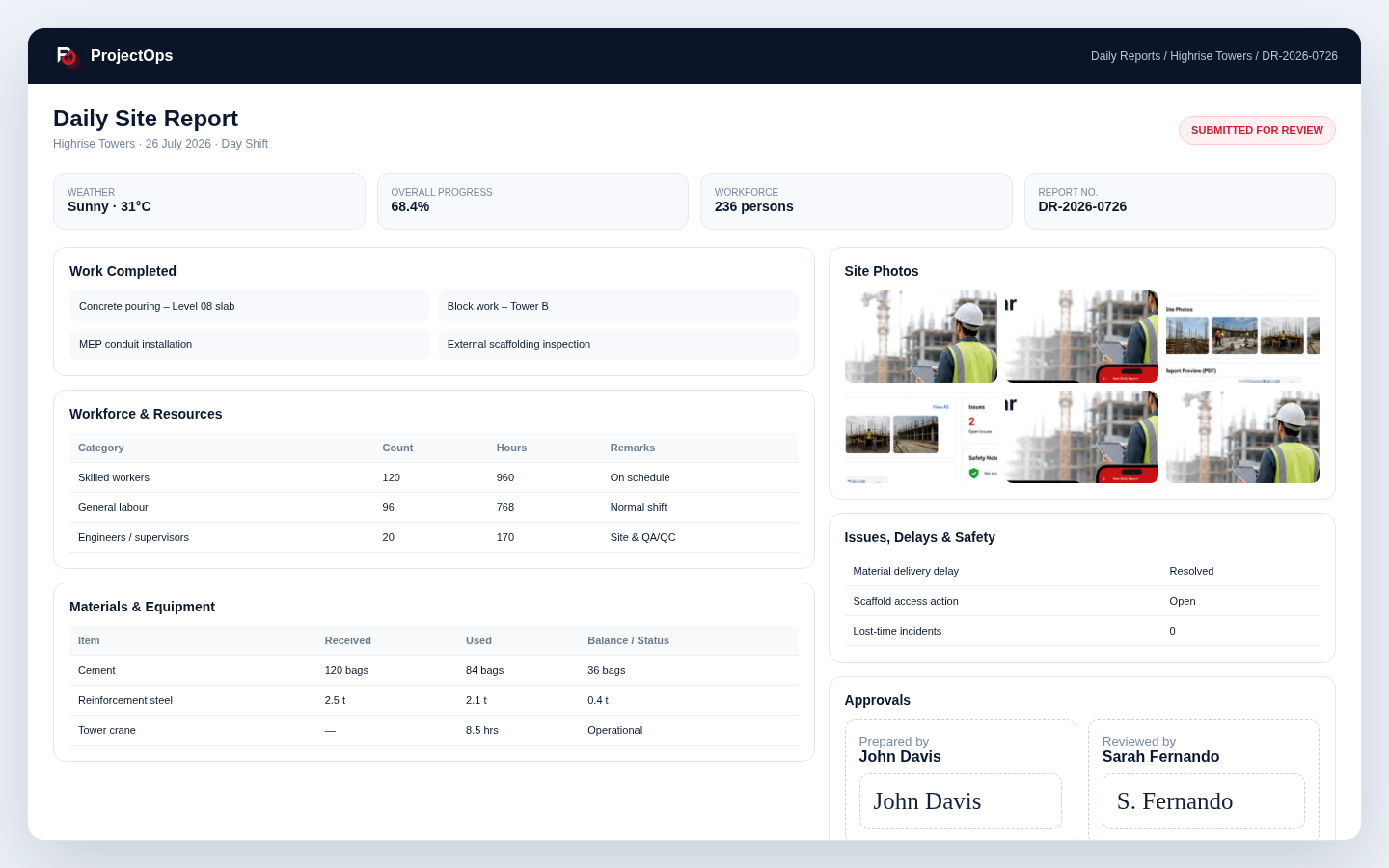This screenshot has width=1389, height=868.
Task: Click the 'Issues, Delays & Safety' section title
Action: (919, 537)
